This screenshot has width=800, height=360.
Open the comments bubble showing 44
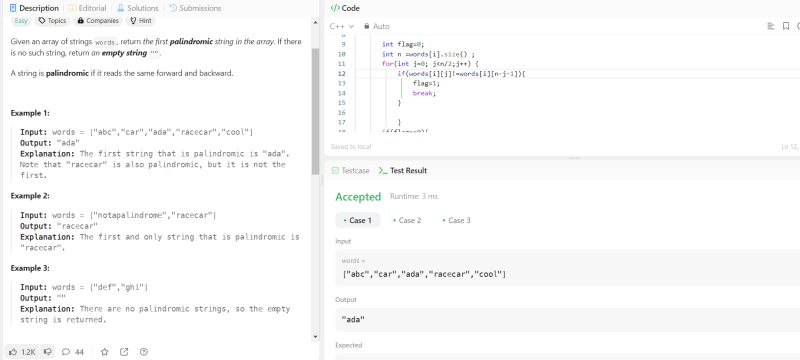[x=72, y=352]
